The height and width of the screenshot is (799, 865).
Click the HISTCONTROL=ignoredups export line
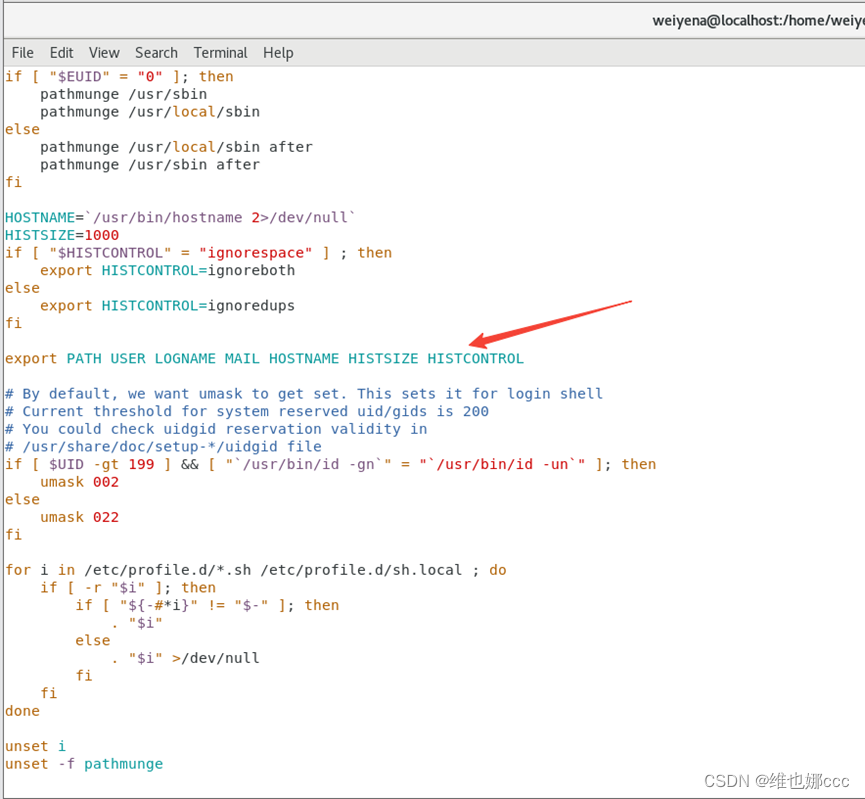click(168, 305)
